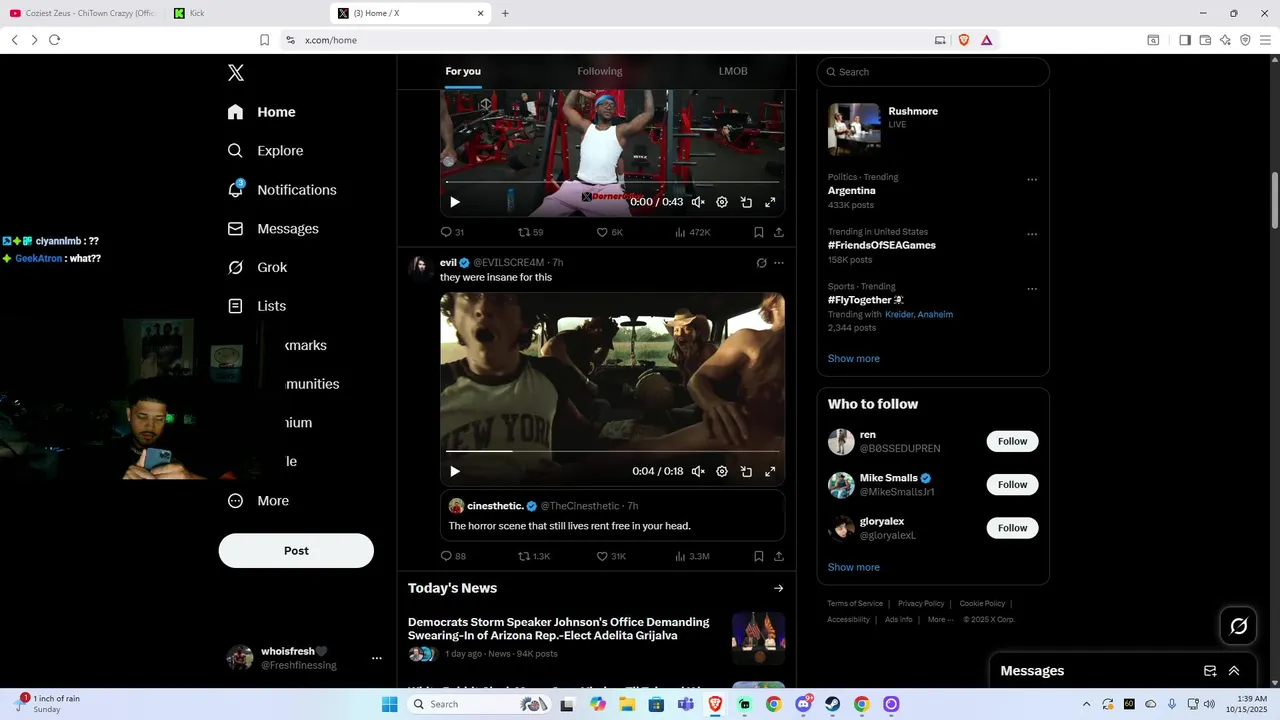The height and width of the screenshot is (720, 1280).
Task: Open the More sidebar menu
Action: coord(258,501)
